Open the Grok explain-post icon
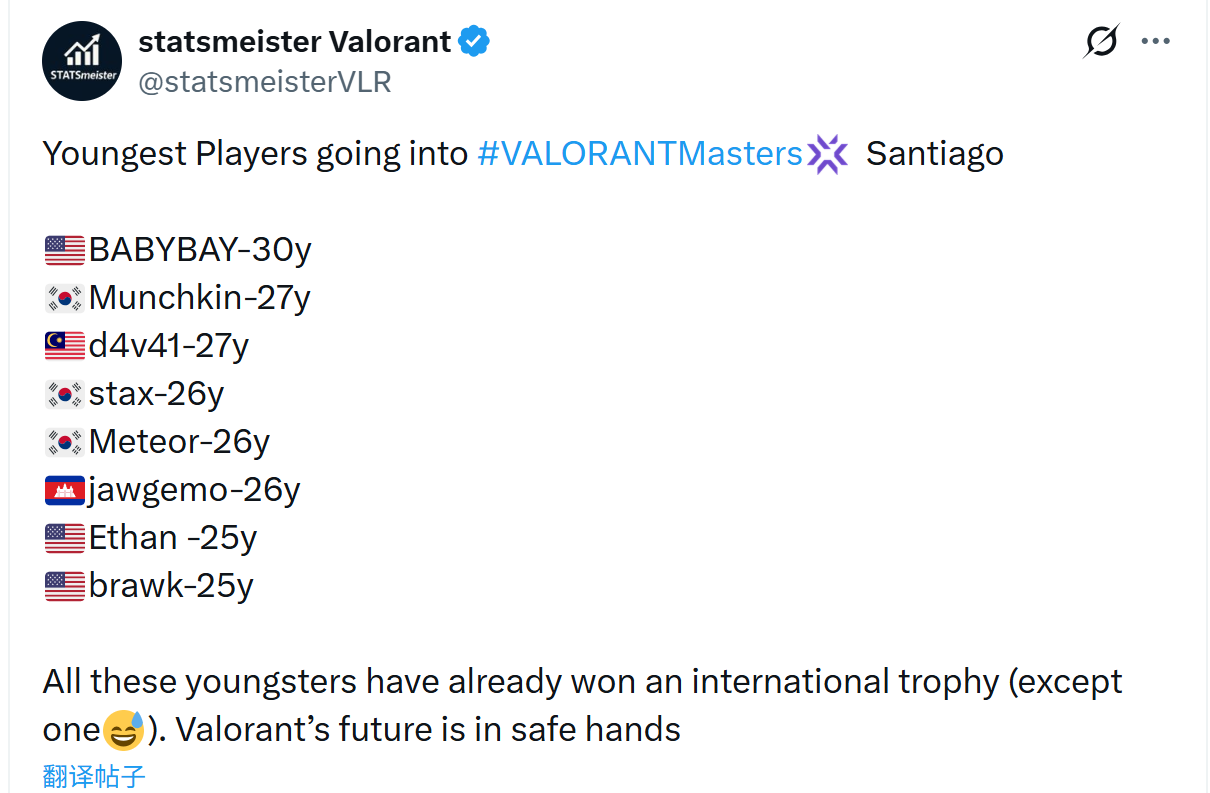Screen dimensions: 1210x793 pos(1101,42)
